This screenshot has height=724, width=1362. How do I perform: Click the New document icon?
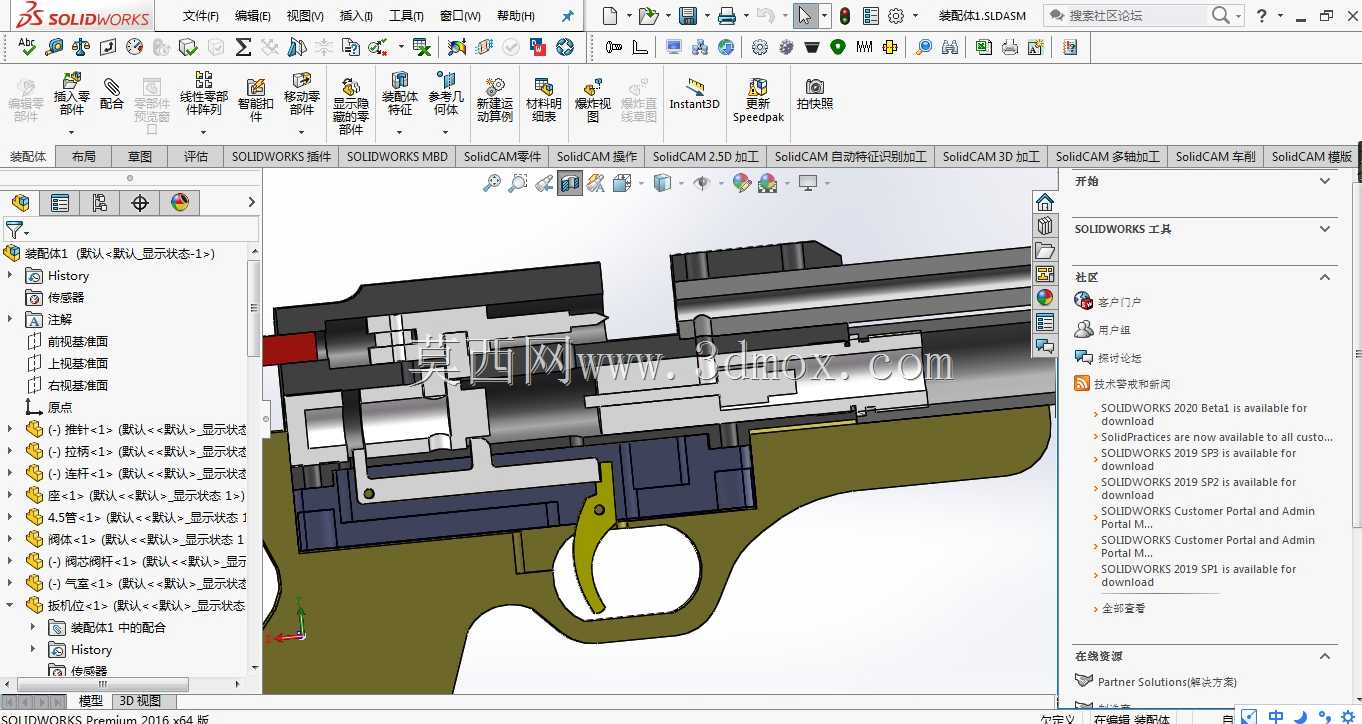610,16
